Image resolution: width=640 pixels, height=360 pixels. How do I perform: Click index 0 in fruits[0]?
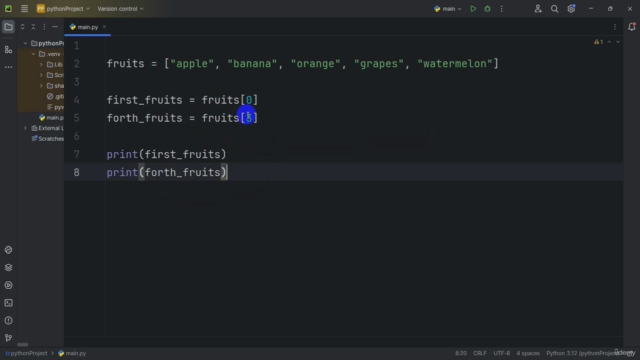(x=249, y=100)
